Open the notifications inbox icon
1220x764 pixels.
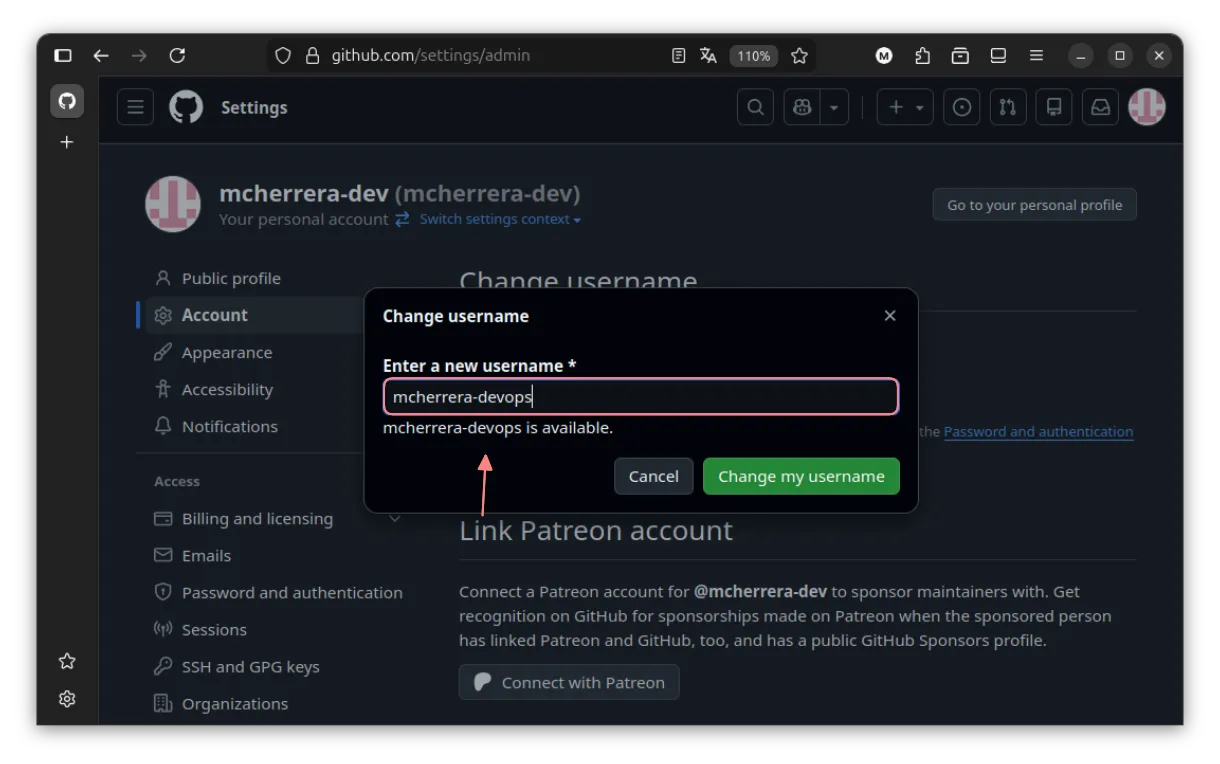point(1100,107)
